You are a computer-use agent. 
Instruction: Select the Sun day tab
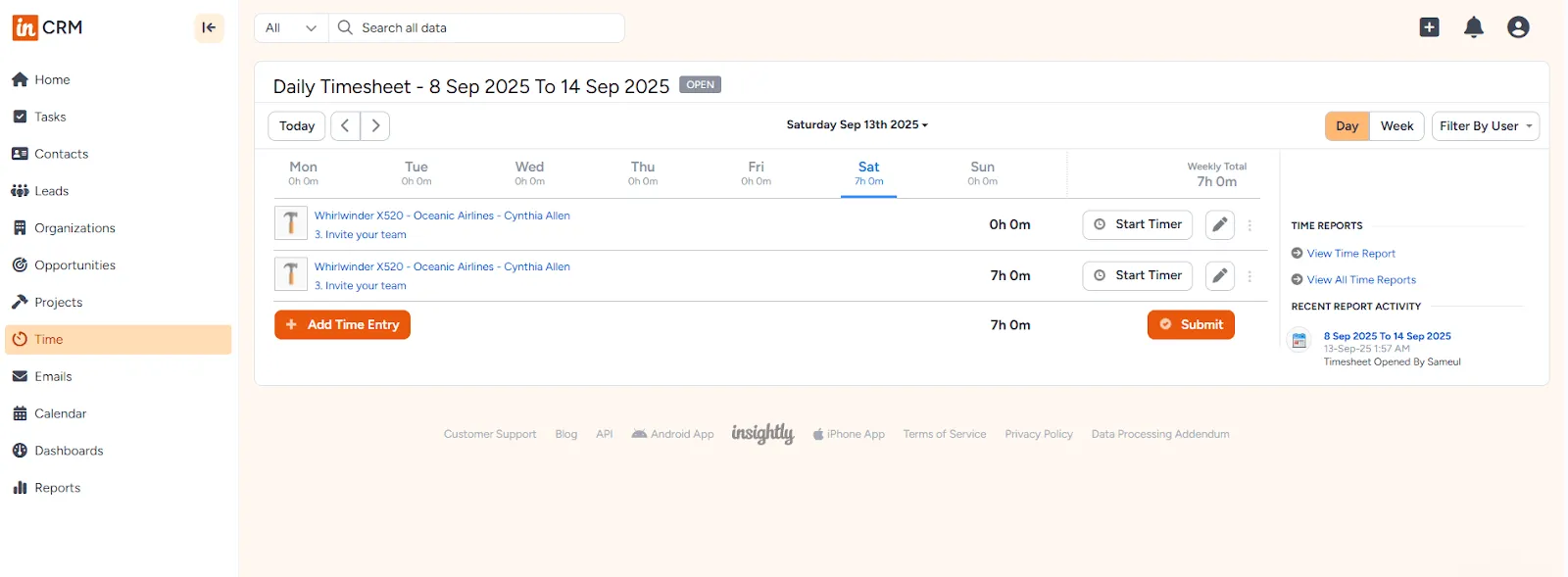(x=982, y=173)
